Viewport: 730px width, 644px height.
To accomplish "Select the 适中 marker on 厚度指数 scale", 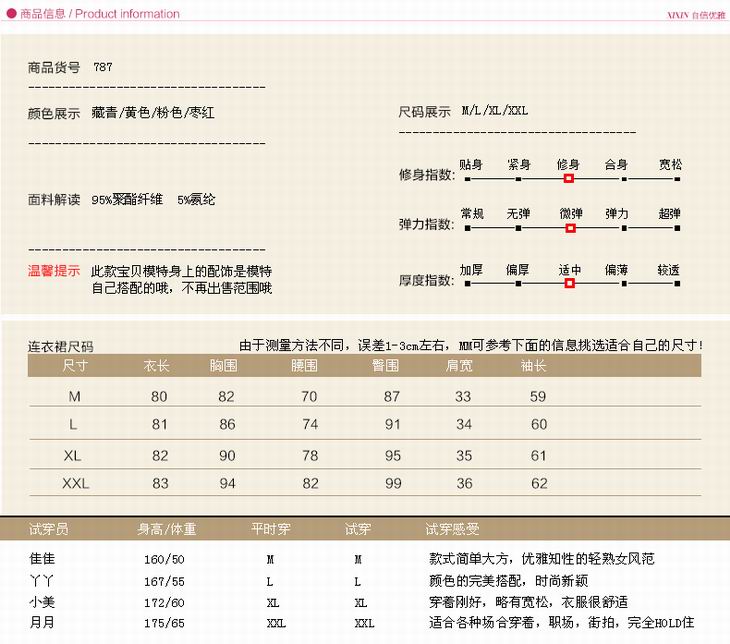I will point(569,283).
